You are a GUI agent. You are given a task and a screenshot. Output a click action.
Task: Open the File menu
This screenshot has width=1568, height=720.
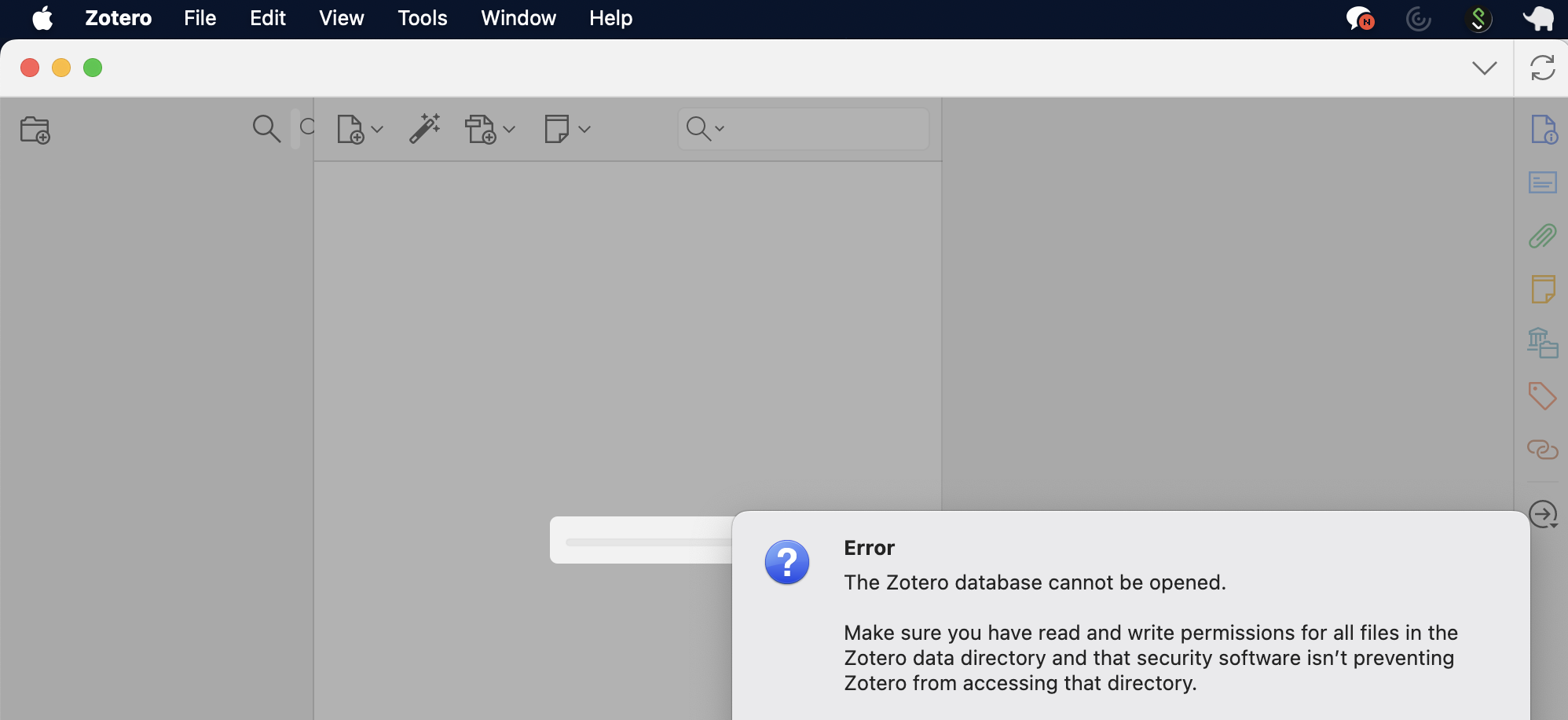(200, 18)
